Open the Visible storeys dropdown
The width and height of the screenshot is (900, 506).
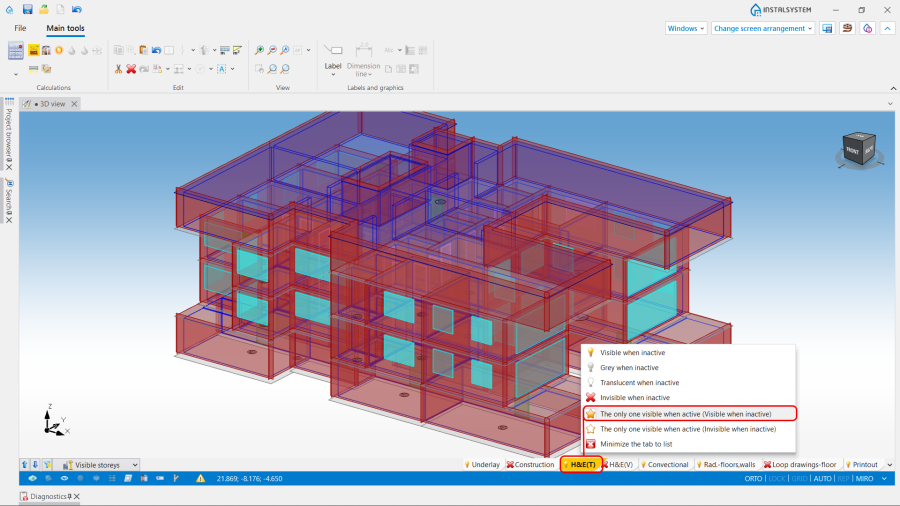point(99,465)
